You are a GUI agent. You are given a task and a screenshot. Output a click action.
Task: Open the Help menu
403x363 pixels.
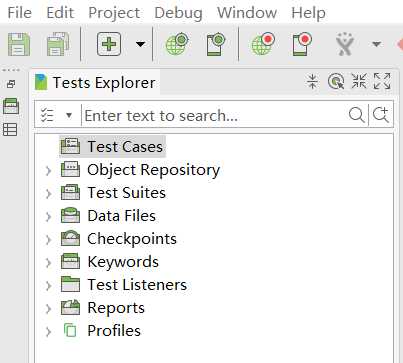(x=308, y=13)
